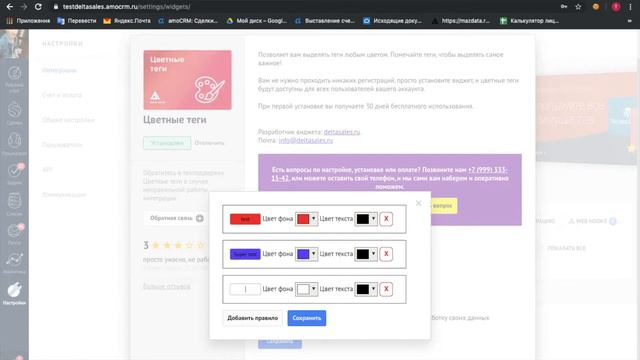Open the Больше отзывов link
Image resolution: width=640 pixels, height=360 pixels.
pos(167,286)
